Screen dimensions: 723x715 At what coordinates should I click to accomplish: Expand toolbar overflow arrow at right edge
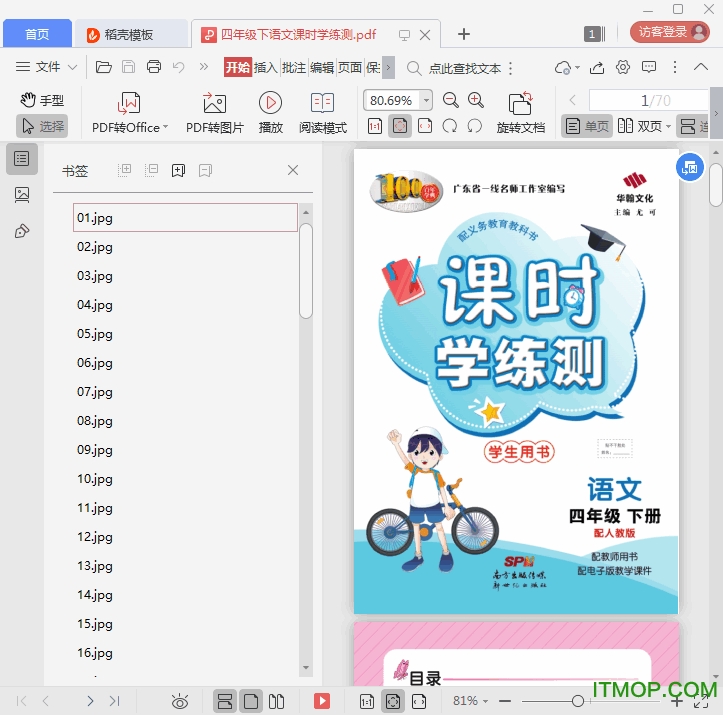point(716,113)
